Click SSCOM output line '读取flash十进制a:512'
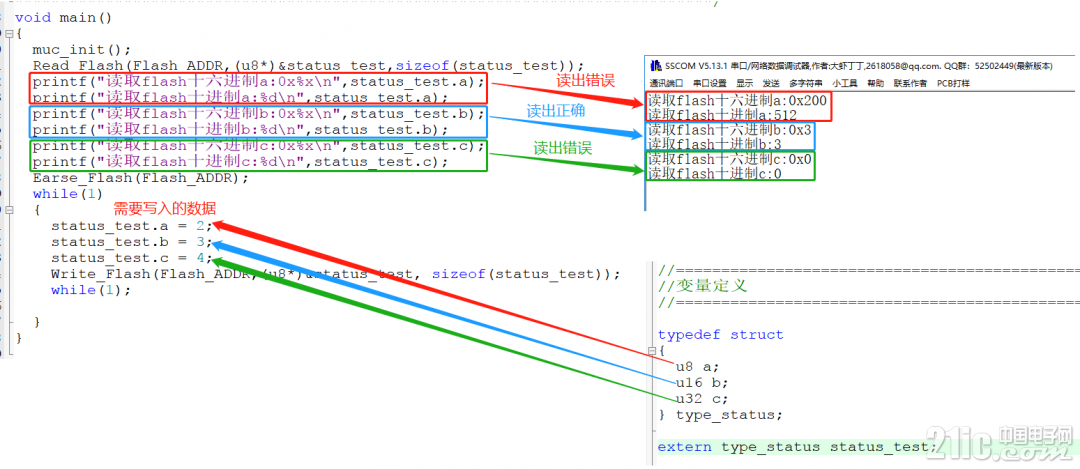This screenshot has height=469, width=1080. [x=723, y=115]
